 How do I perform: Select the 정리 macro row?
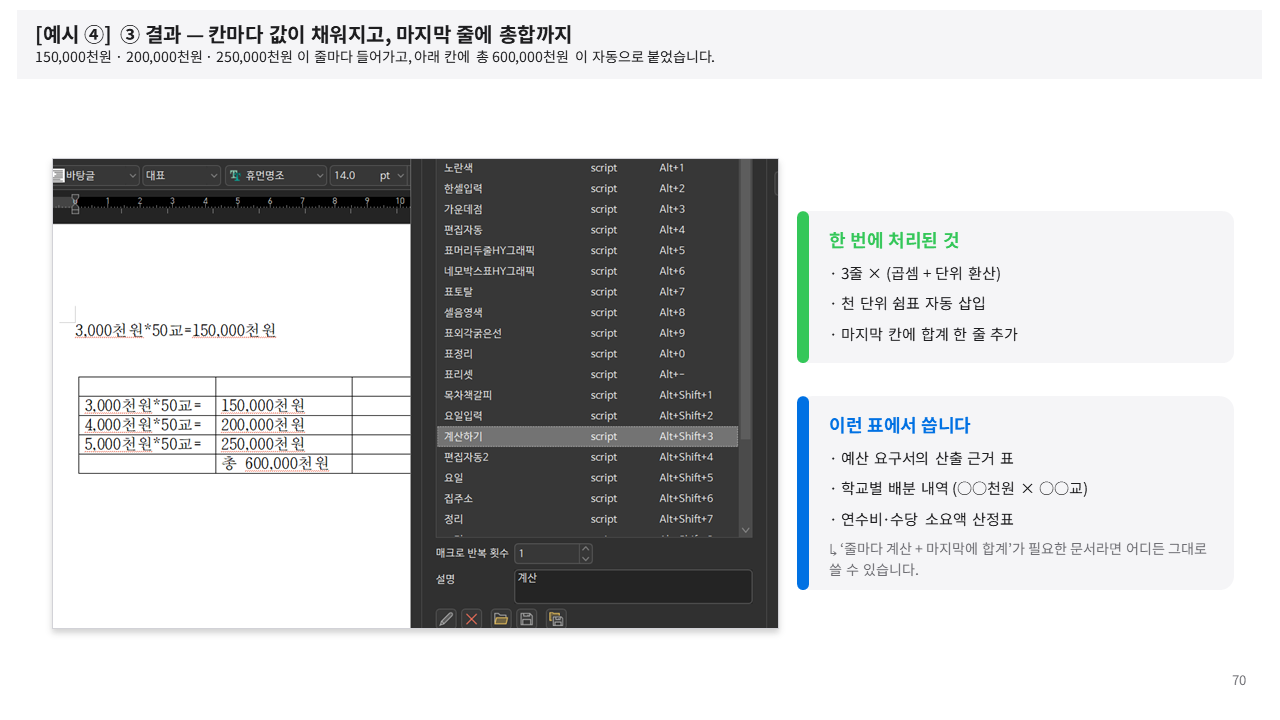587,519
